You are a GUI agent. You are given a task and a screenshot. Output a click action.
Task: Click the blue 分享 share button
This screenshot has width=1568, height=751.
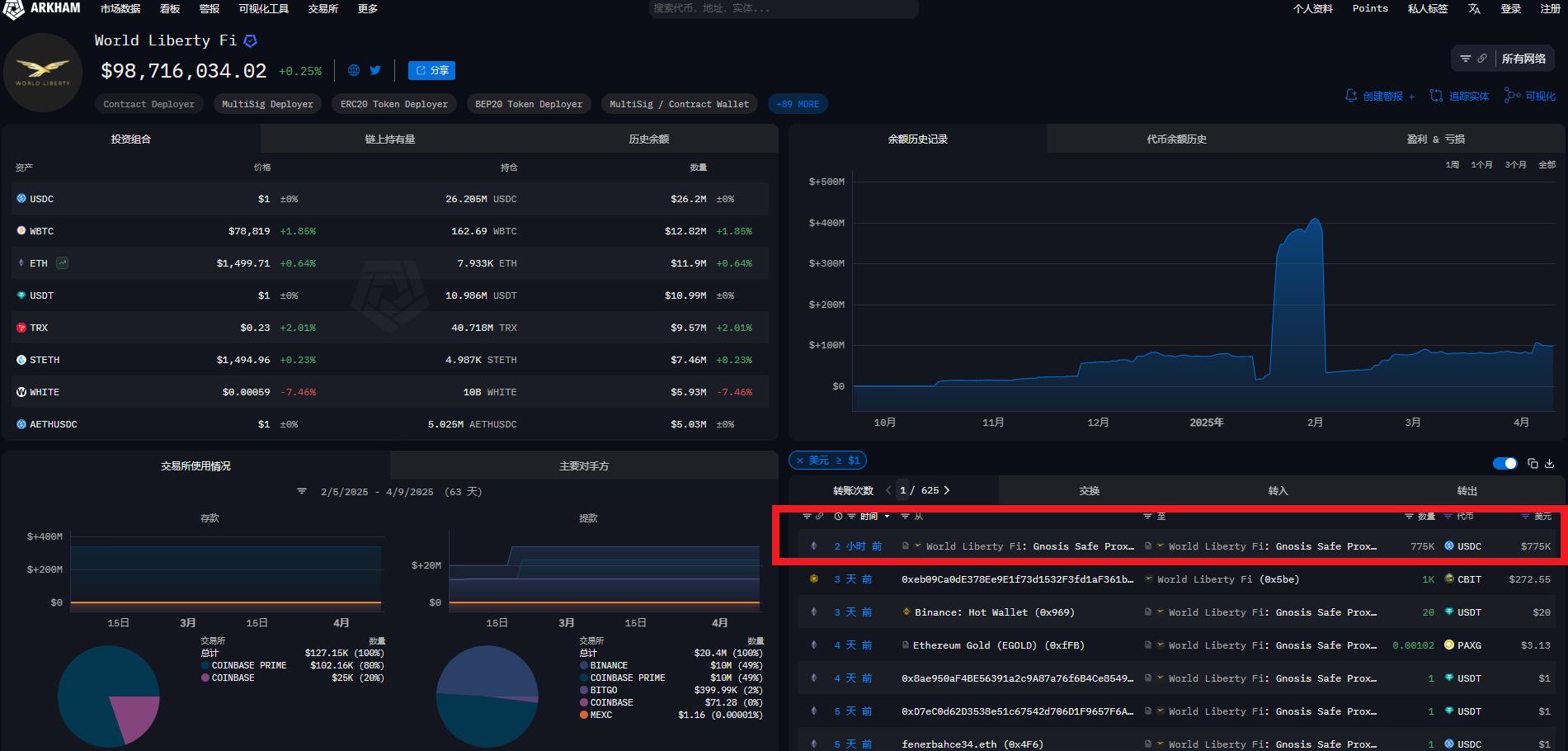[431, 70]
